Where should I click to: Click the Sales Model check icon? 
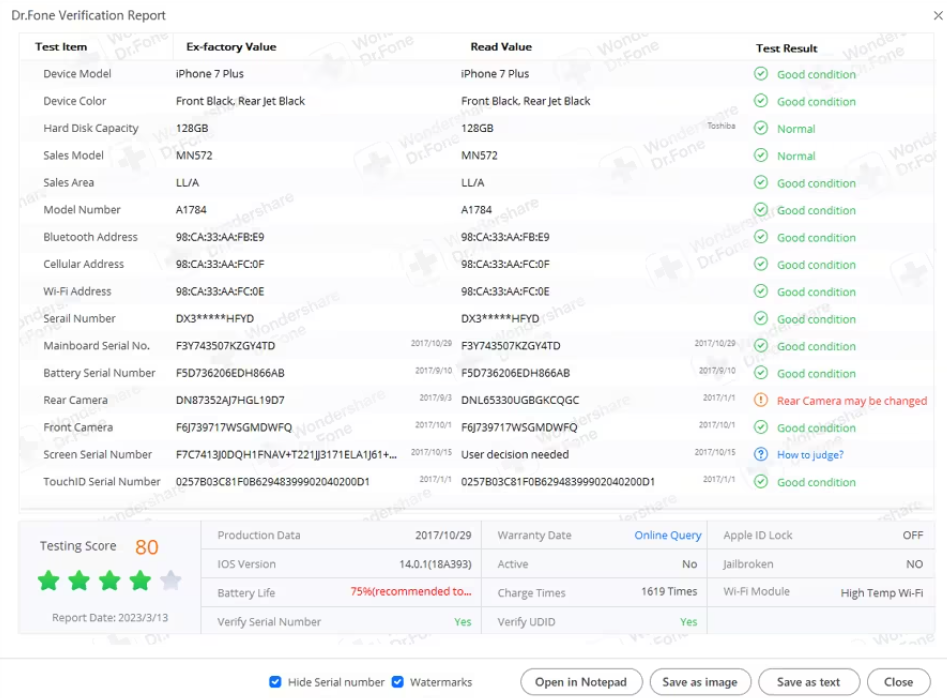pos(761,155)
